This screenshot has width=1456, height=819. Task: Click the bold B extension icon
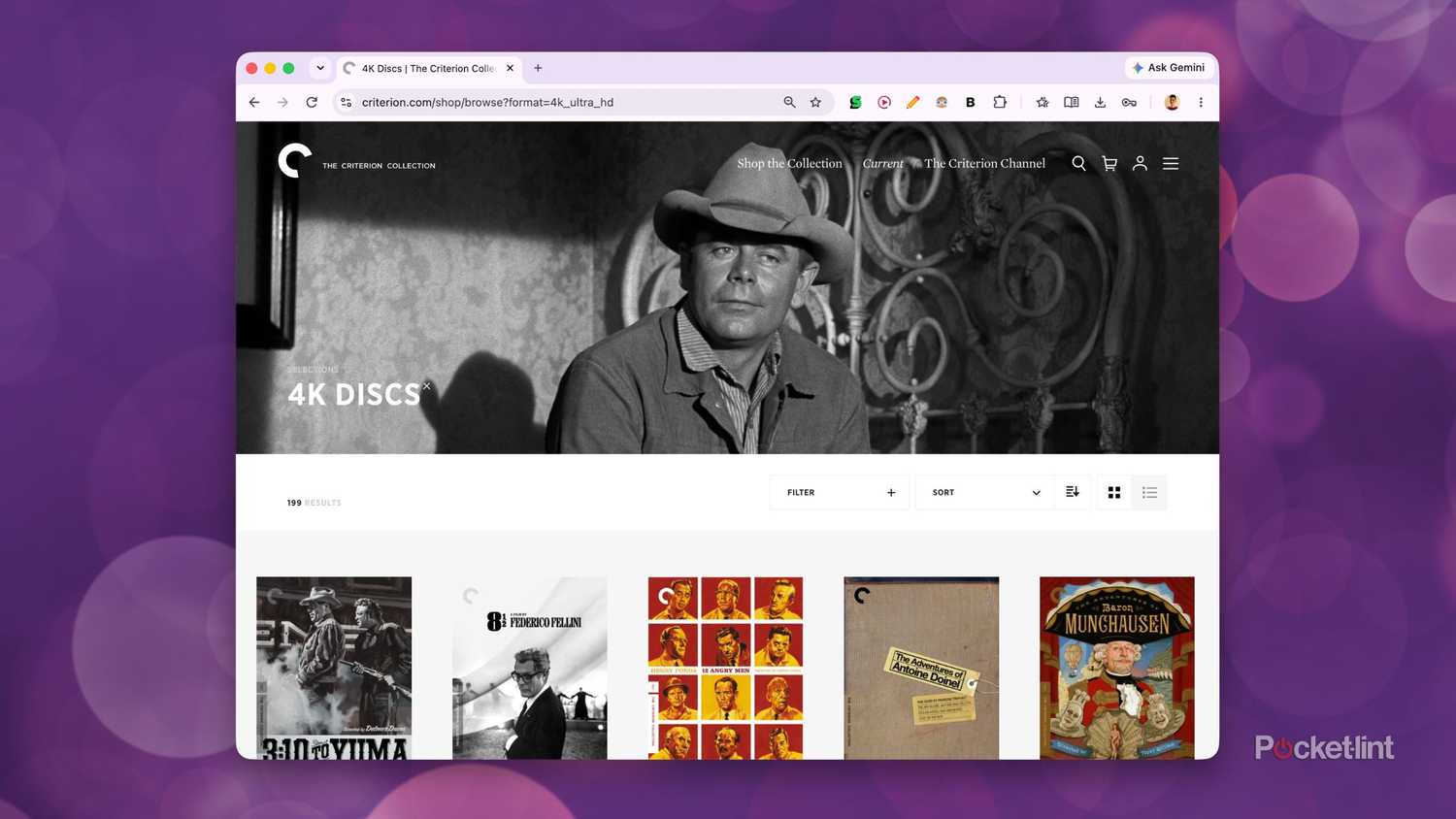970,102
